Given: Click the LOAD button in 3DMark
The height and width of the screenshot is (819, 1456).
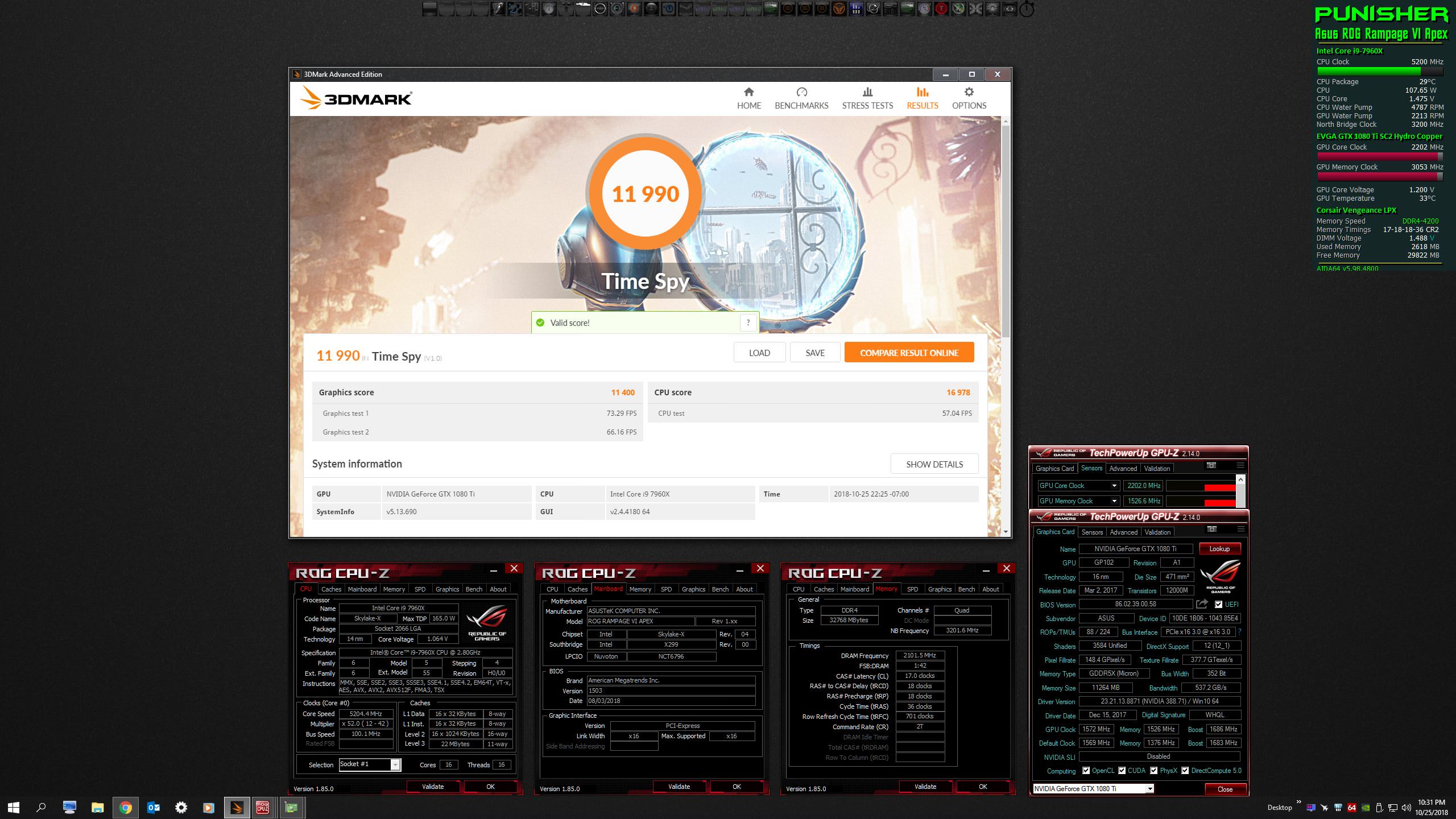Looking at the screenshot, I should point(759,353).
